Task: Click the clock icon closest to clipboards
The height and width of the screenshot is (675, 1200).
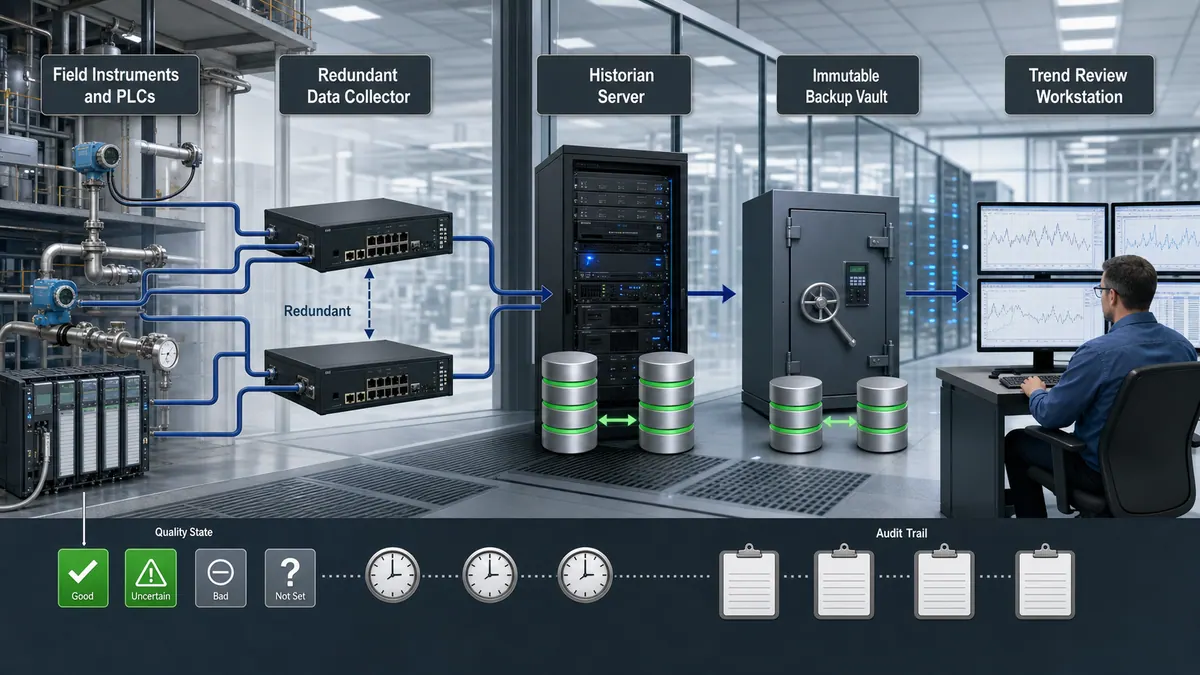Action: [585, 575]
